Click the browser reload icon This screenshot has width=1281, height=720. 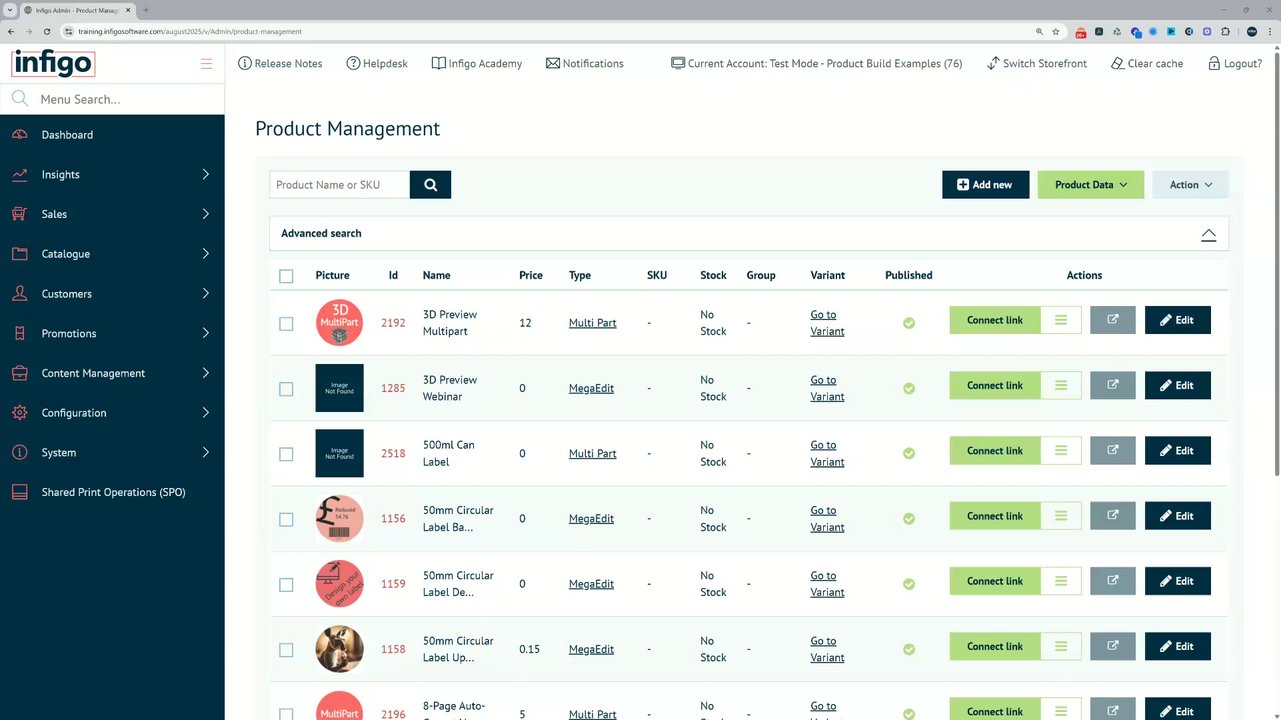[x=46, y=31]
